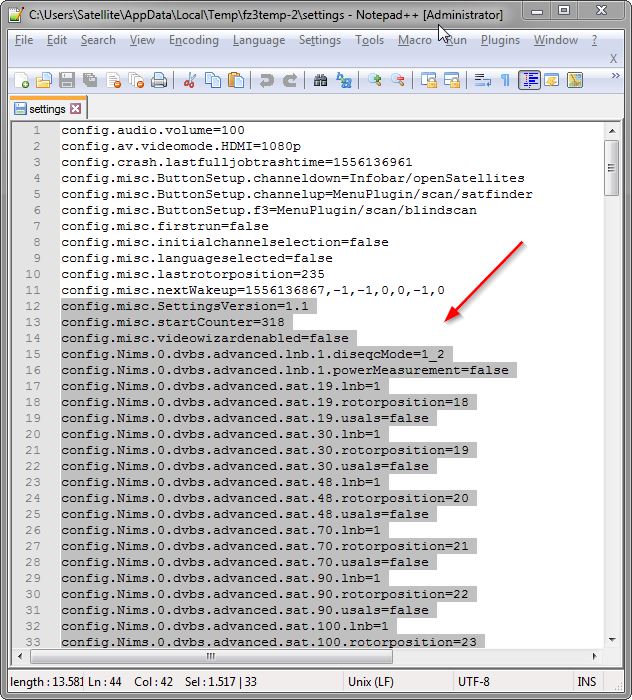Open the Tools menu
Viewport: 632px width, 700px height.
click(x=370, y=40)
